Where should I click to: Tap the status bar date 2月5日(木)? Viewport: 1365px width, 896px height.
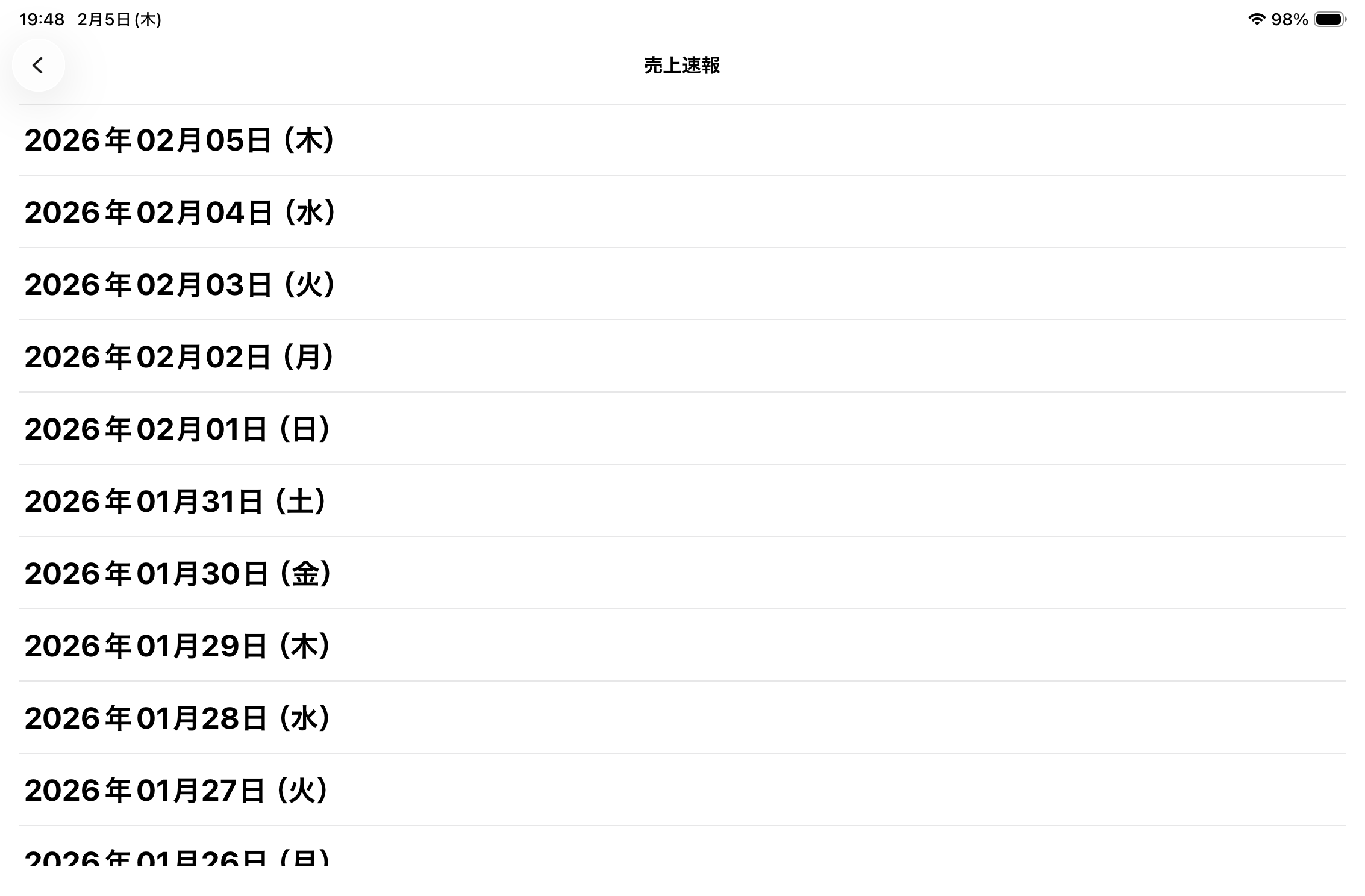pos(119,20)
